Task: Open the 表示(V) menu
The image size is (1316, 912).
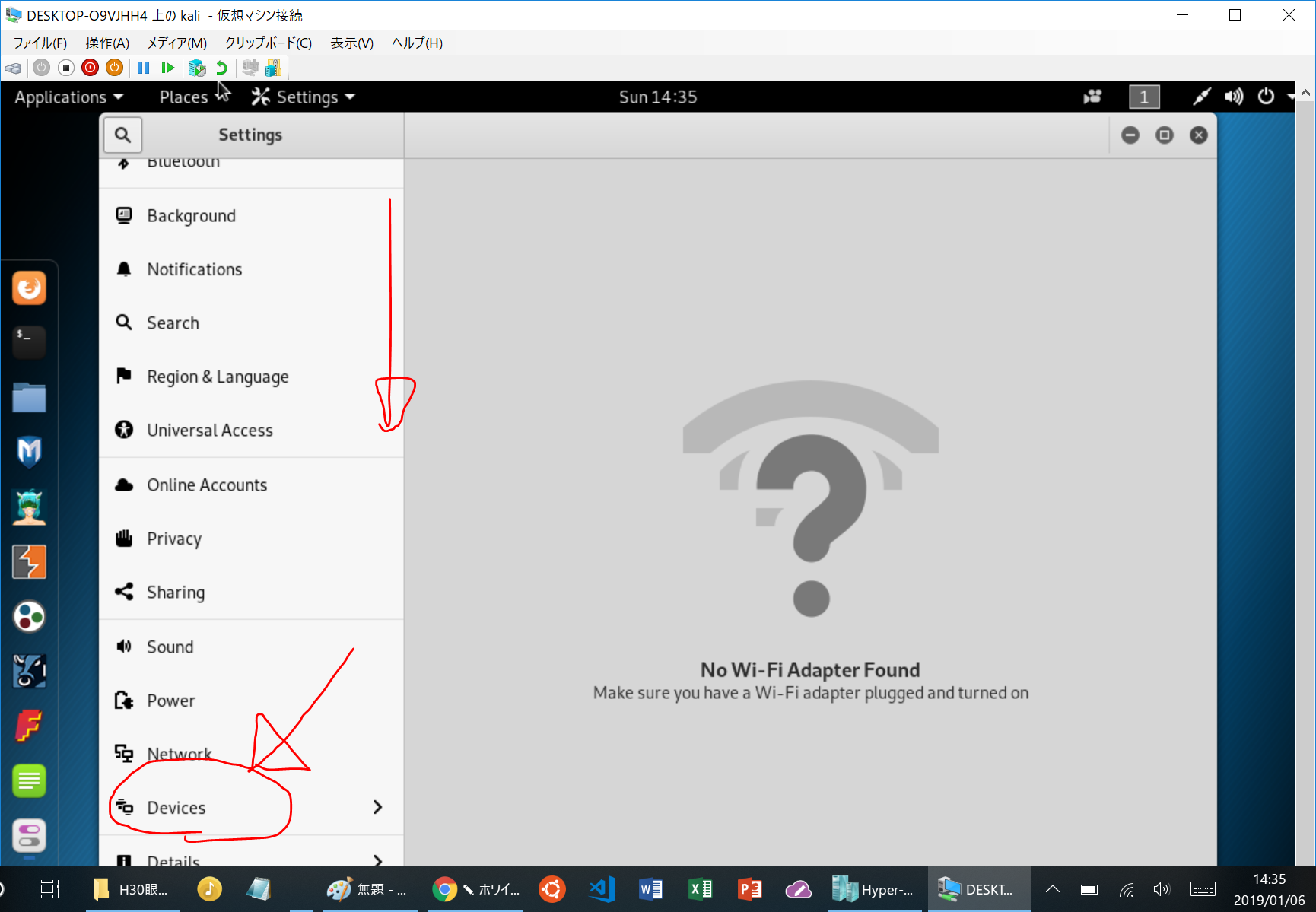Action: [351, 43]
